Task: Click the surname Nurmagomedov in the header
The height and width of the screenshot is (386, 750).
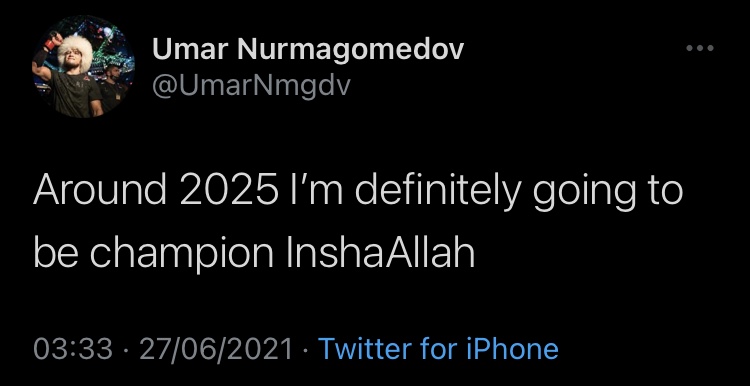Action: (349, 50)
